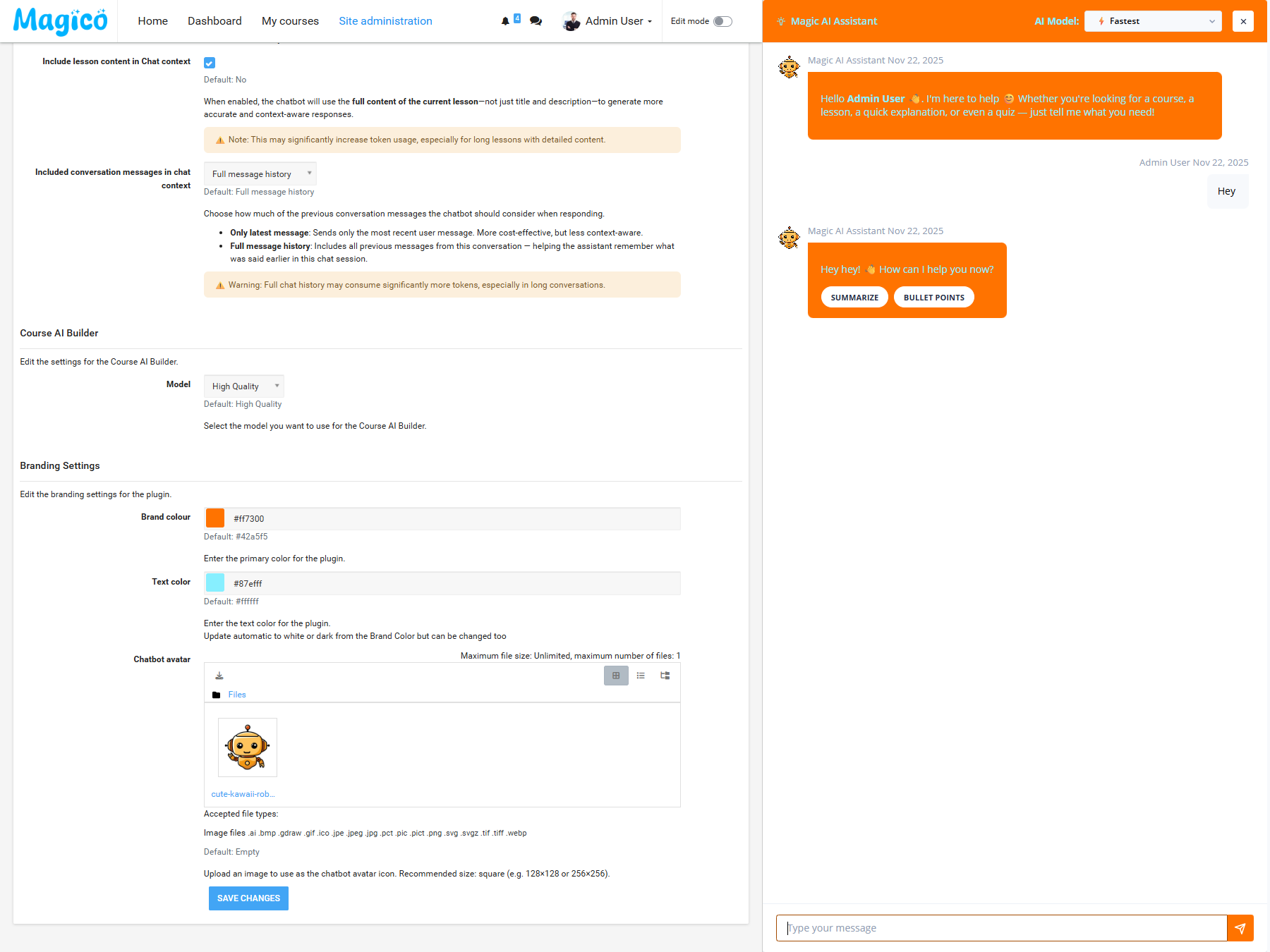Open the messages icon in the navbar
Viewport: 1270px width, 952px height.
tap(536, 21)
